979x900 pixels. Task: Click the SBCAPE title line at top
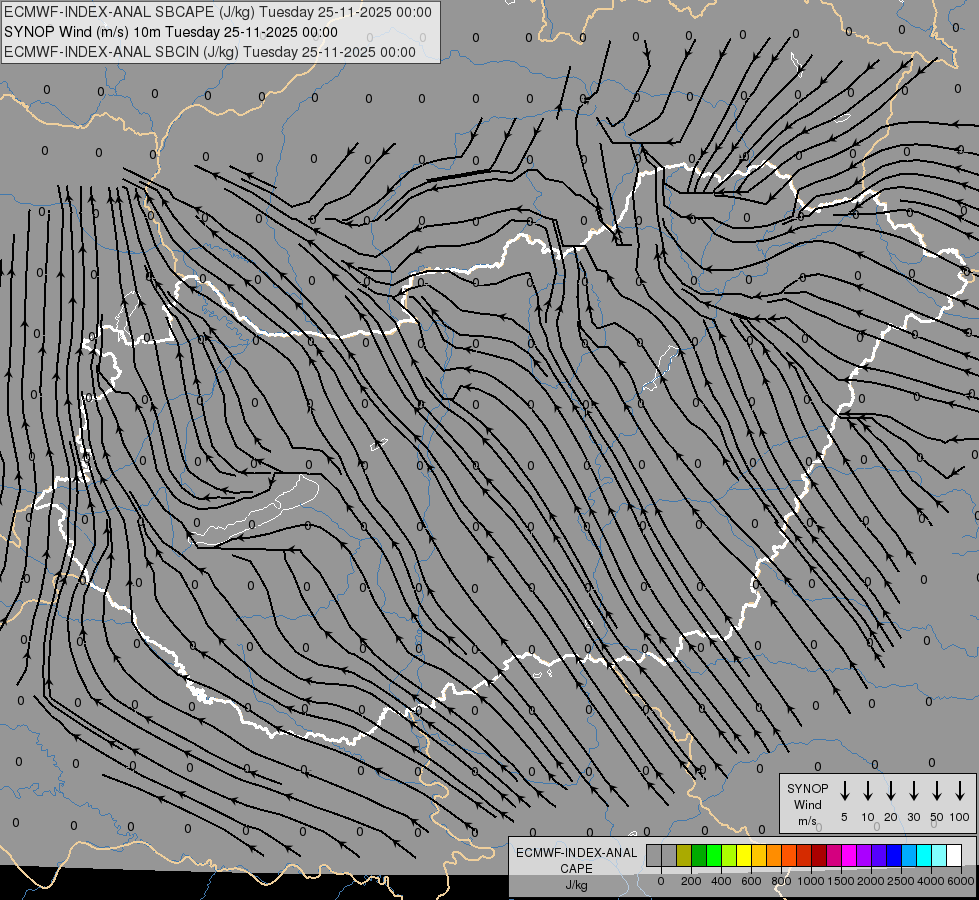coord(219,12)
